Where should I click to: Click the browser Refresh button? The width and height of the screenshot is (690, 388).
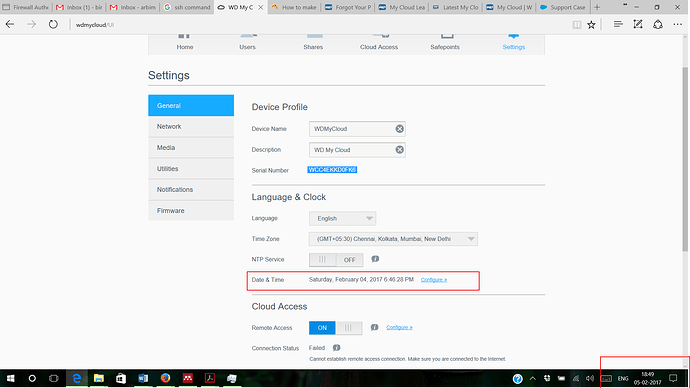[x=53, y=25]
